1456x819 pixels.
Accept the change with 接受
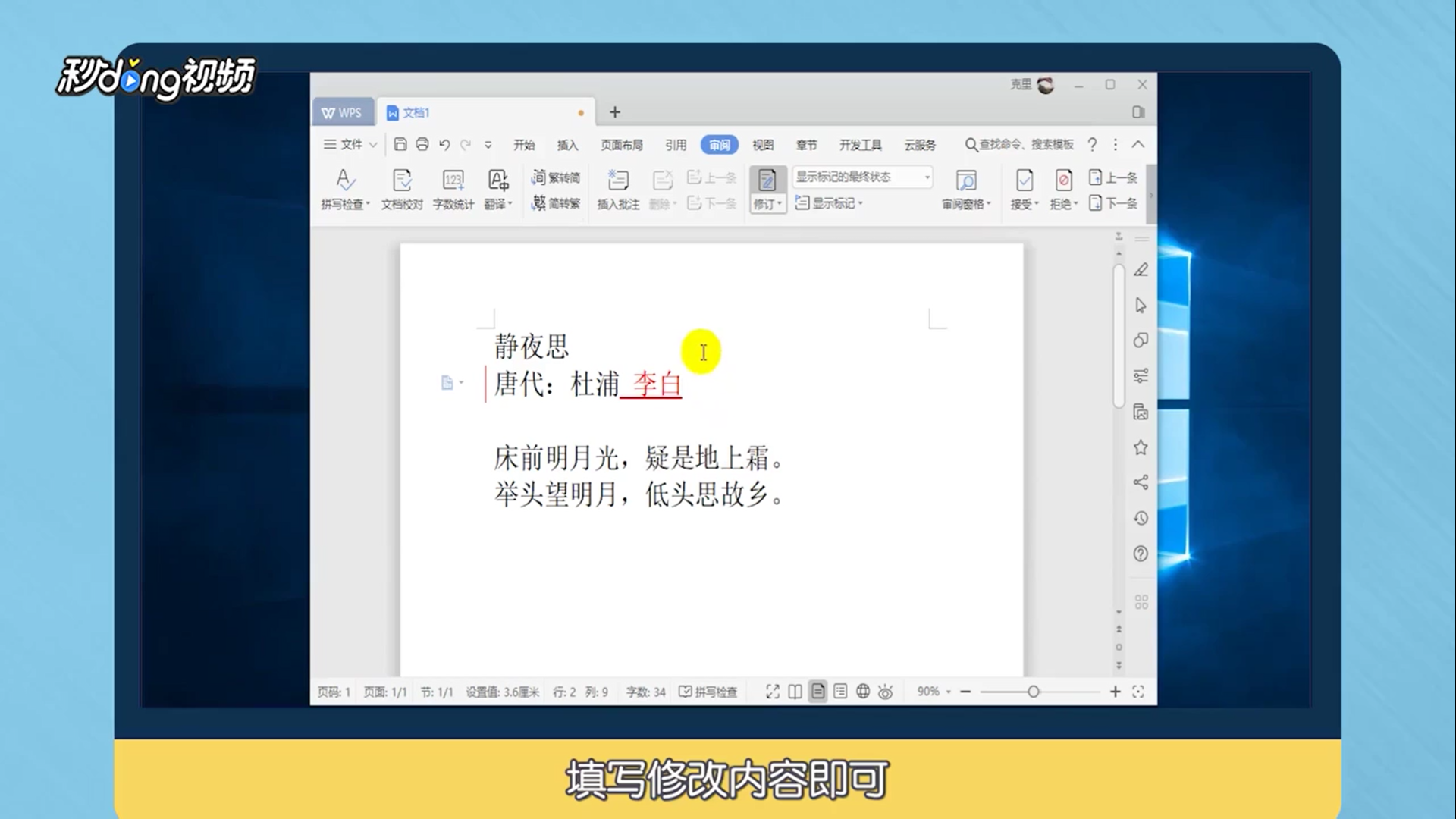click(x=1025, y=189)
